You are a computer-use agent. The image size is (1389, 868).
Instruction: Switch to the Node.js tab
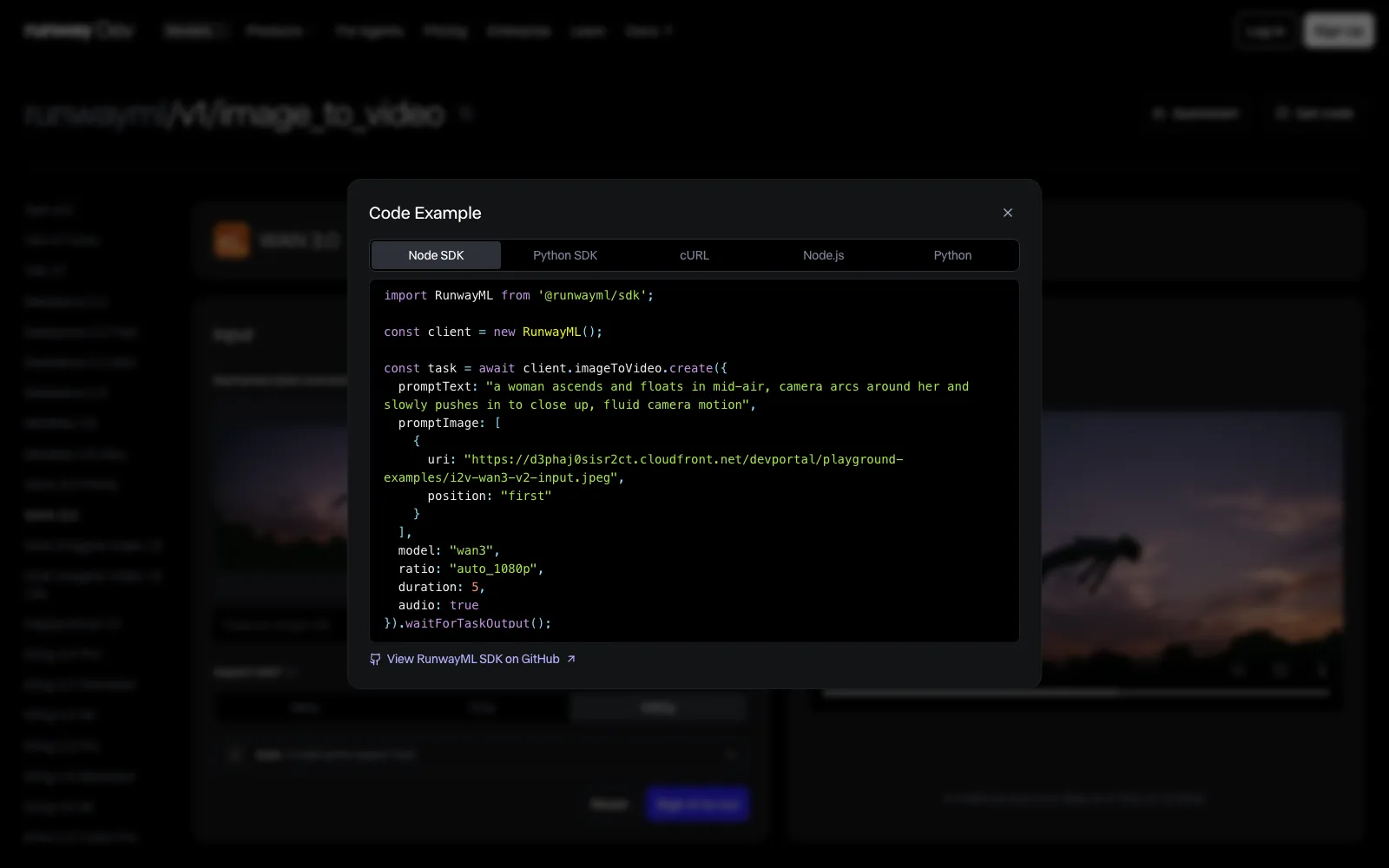pyautogui.click(x=823, y=255)
